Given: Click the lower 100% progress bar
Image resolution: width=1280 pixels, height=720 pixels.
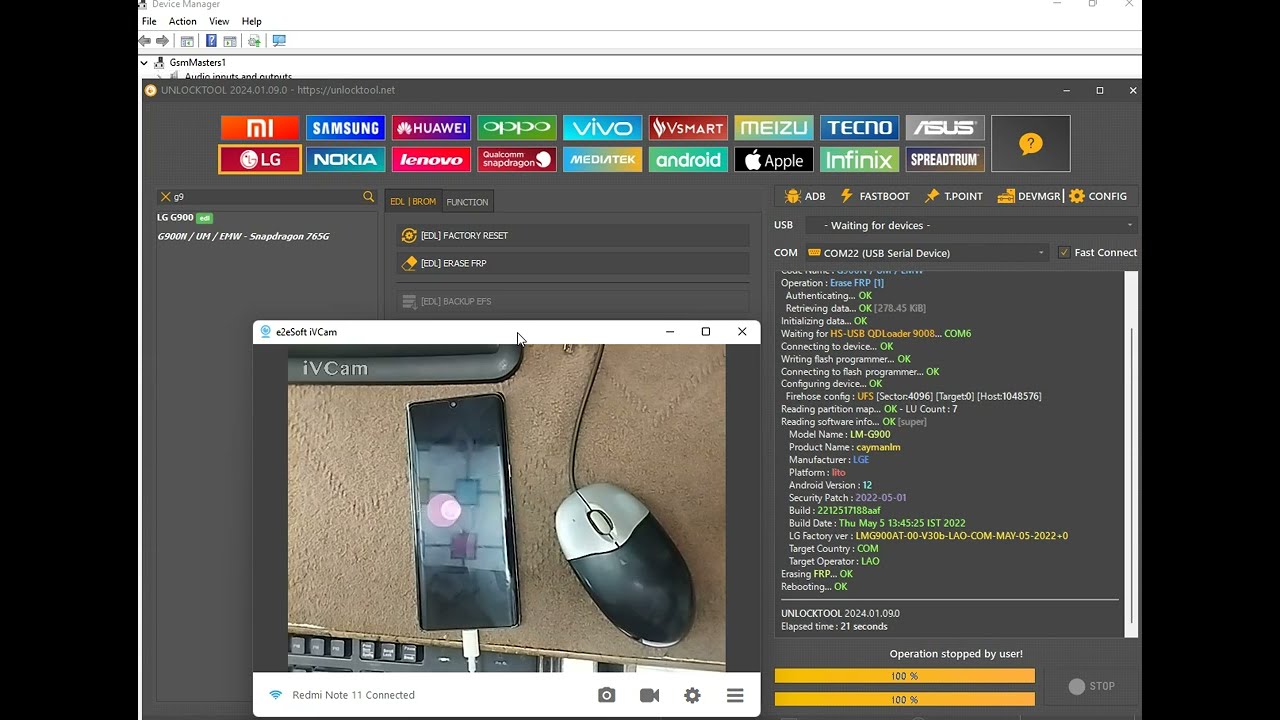Looking at the screenshot, I should [x=905, y=700].
